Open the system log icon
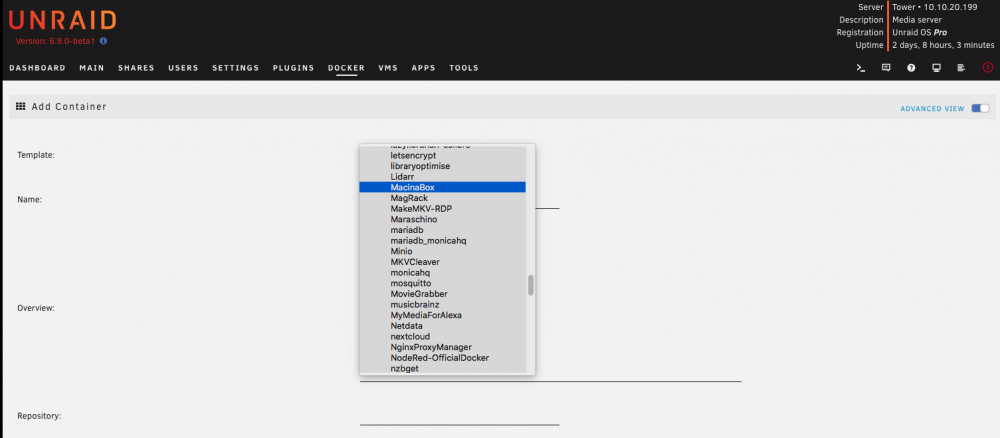Image resolution: width=1000 pixels, height=438 pixels. (961, 68)
